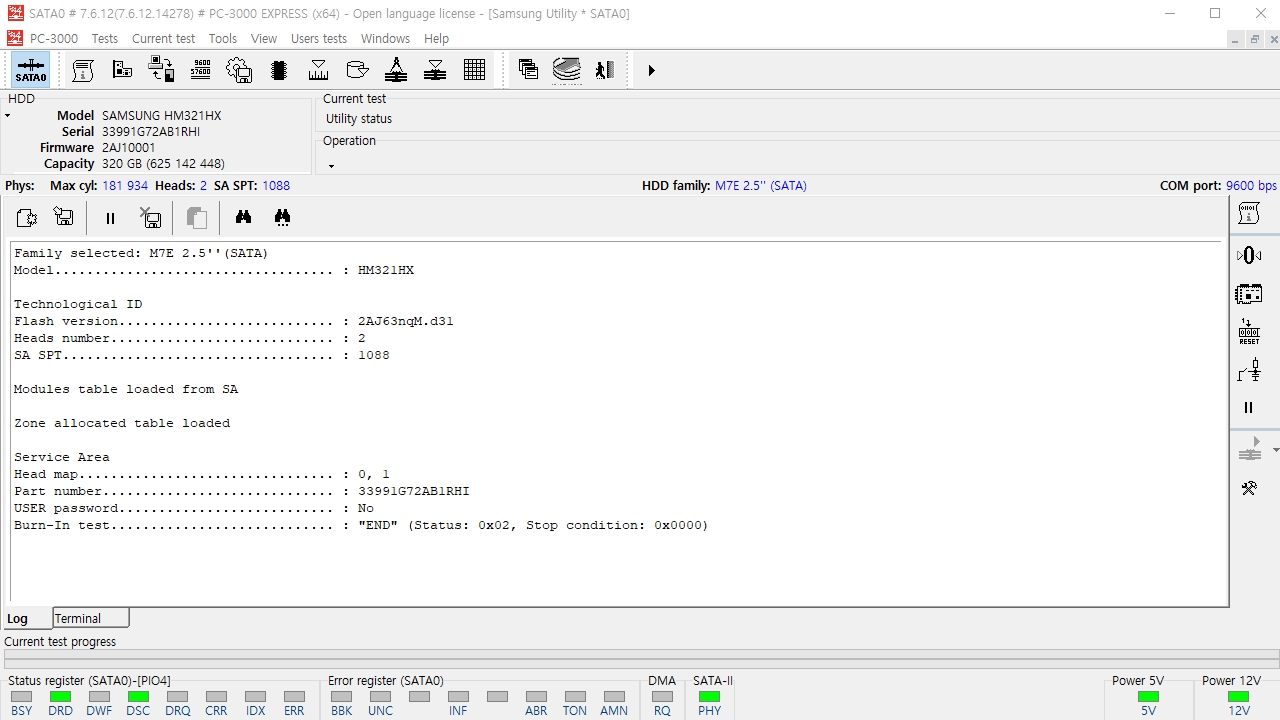
Task: Toggle the power switch circuit icon
Action: [x=1249, y=371]
